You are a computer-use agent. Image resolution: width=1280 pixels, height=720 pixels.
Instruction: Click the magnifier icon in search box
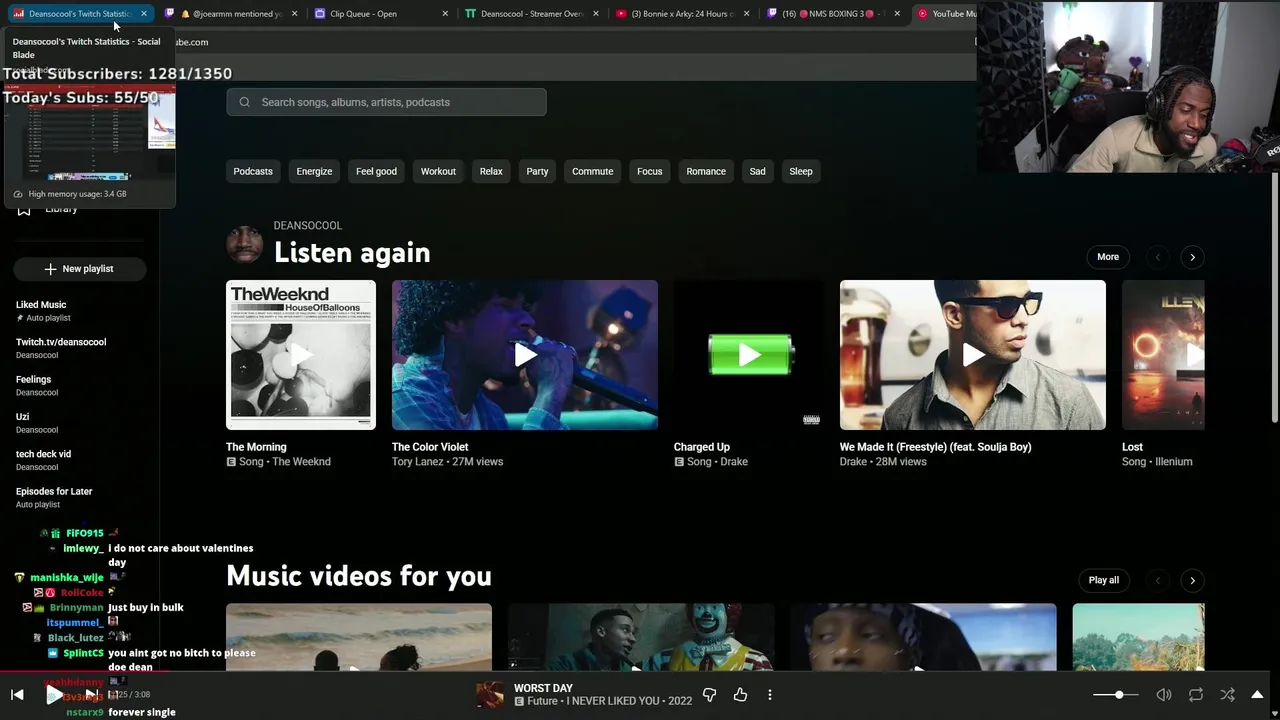[244, 102]
